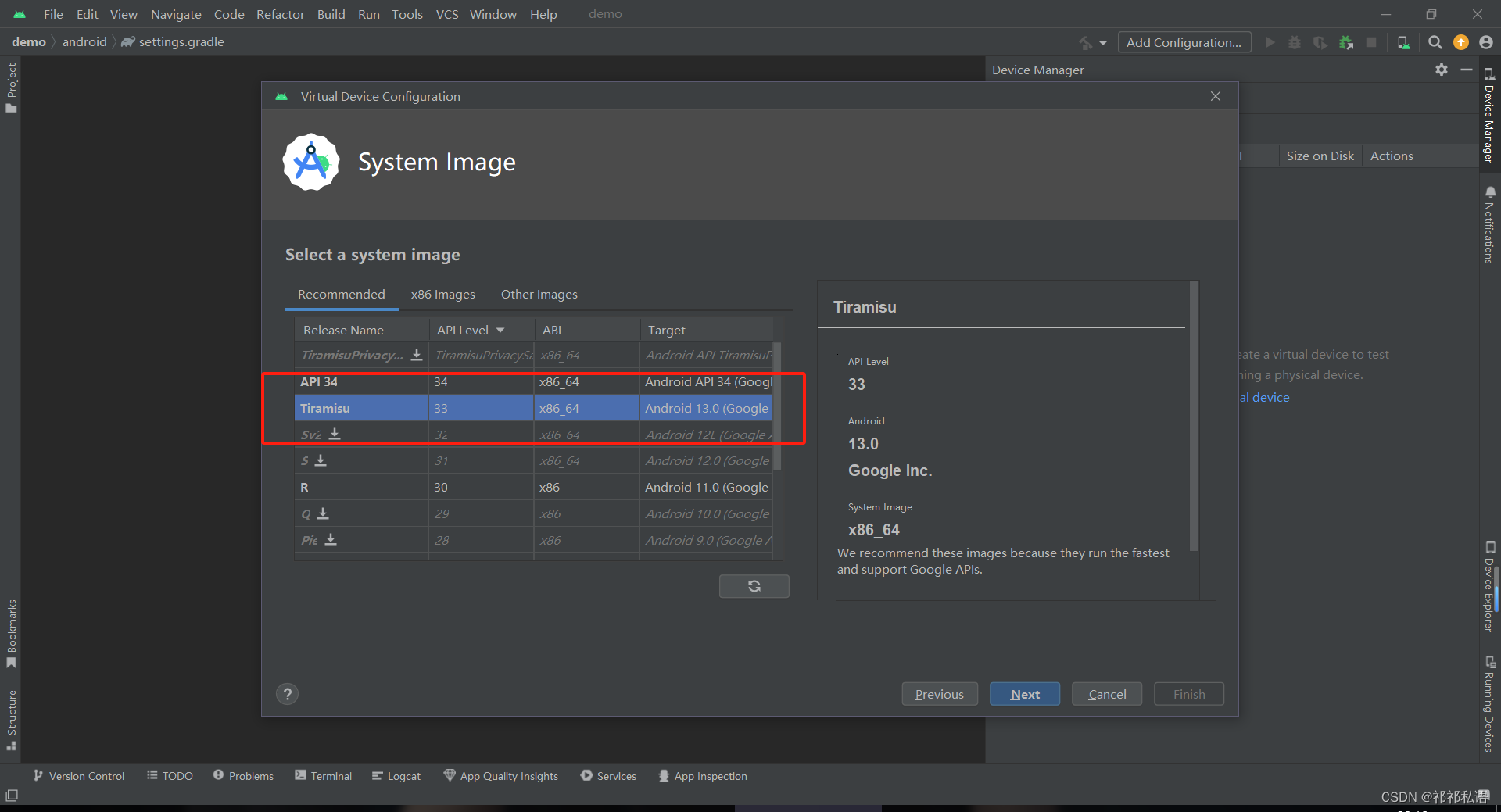
Task: Open App Quality Insights tool window
Action: coord(501,776)
